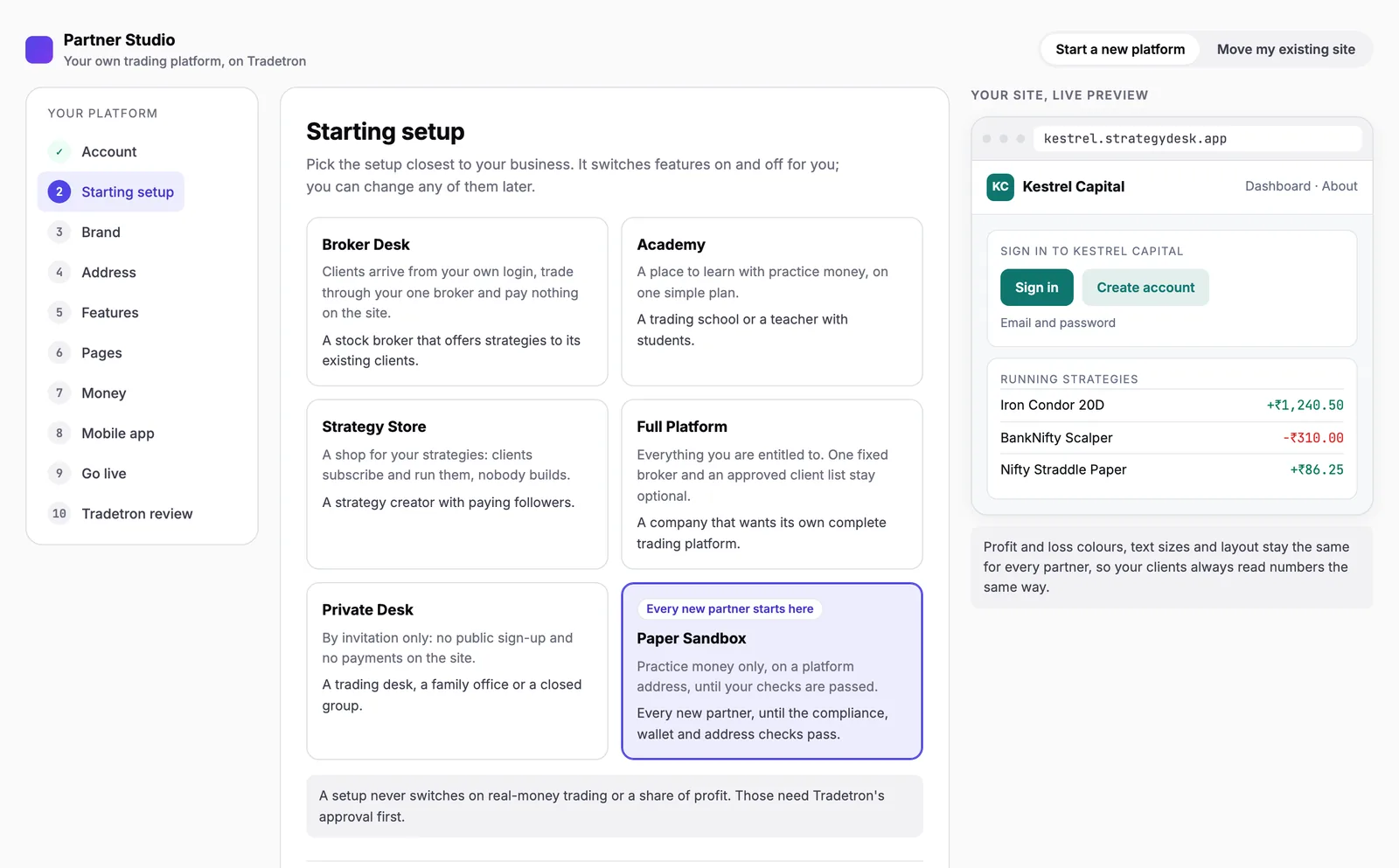Switch to Move my existing site
The image size is (1399, 868).
1285,50
